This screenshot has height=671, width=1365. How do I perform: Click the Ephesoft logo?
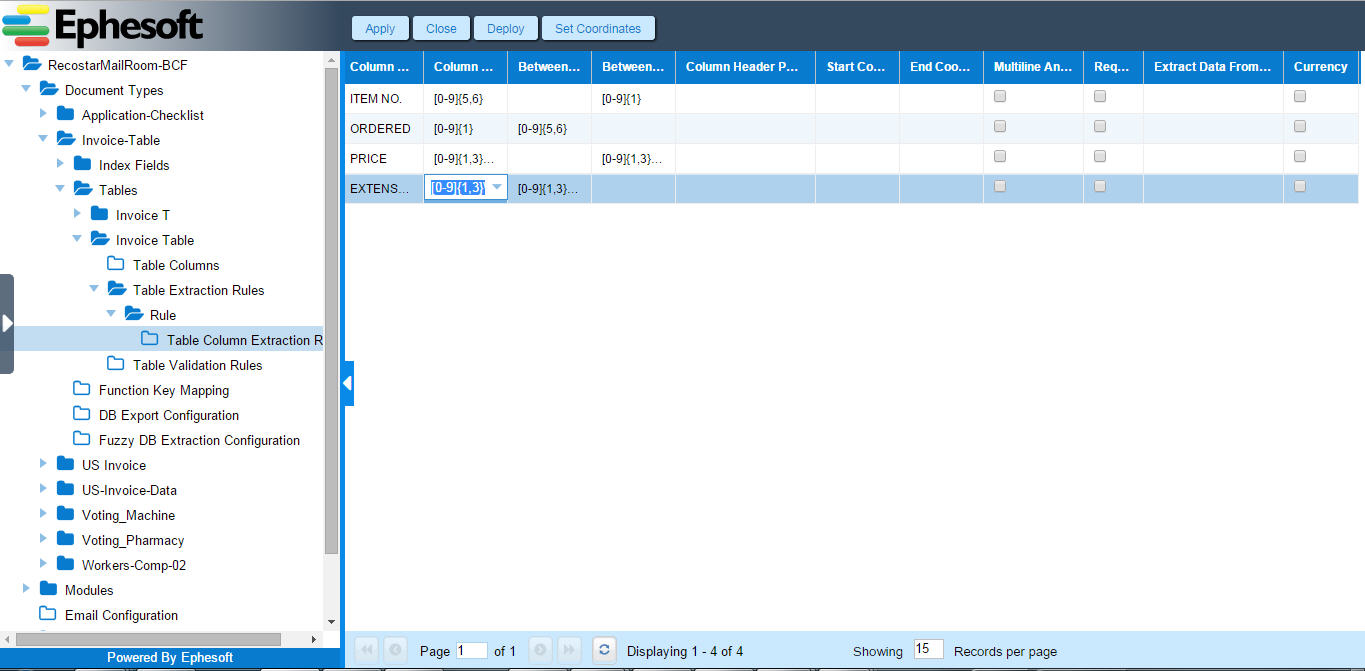pos(103,26)
